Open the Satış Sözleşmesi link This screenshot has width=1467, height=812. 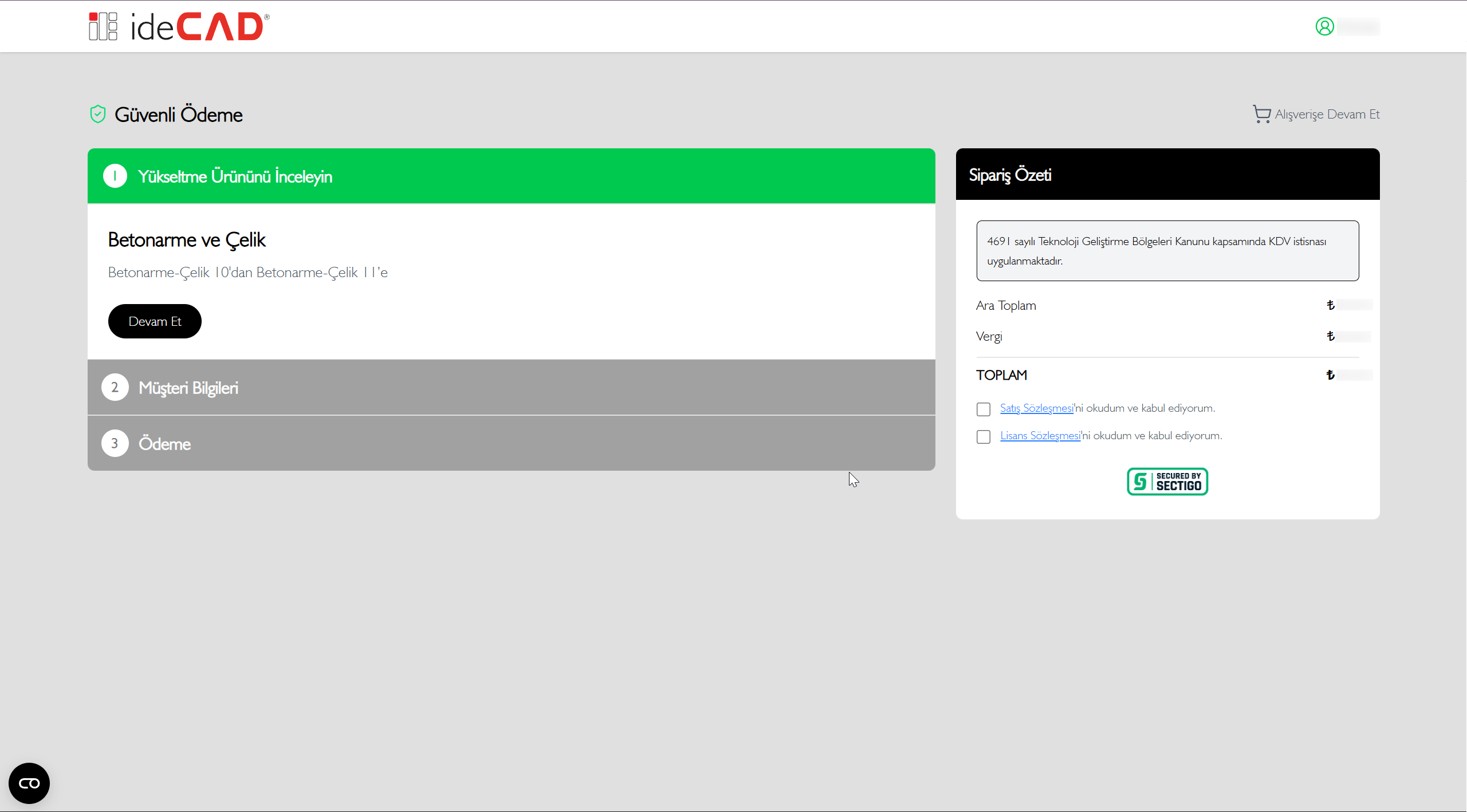[x=1037, y=408]
